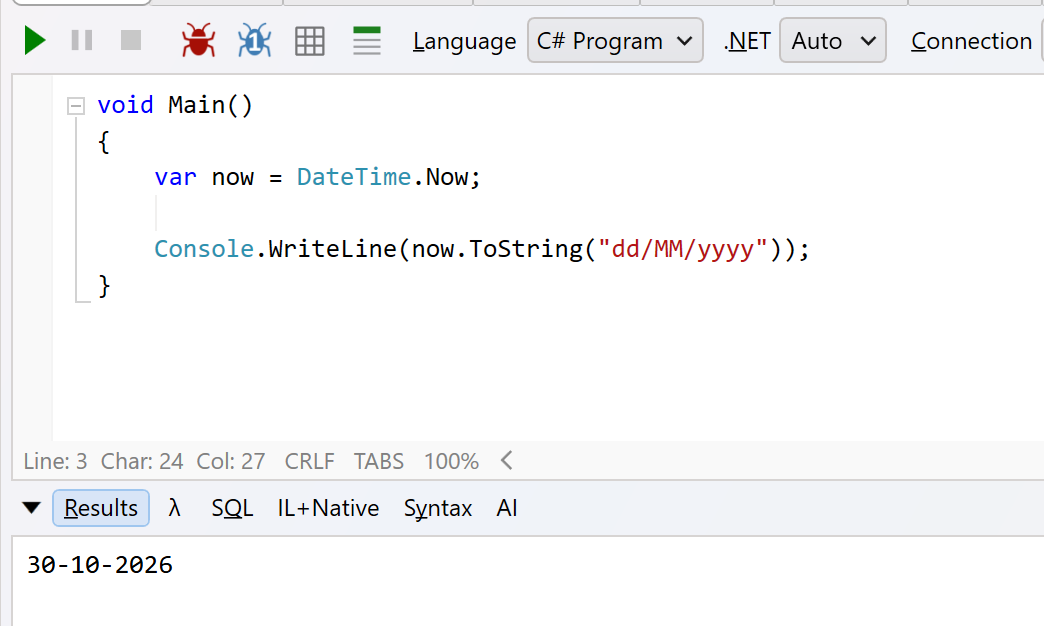Click the Connection label
This screenshot has width=1044, height=626.
click(x=971, y=41)
